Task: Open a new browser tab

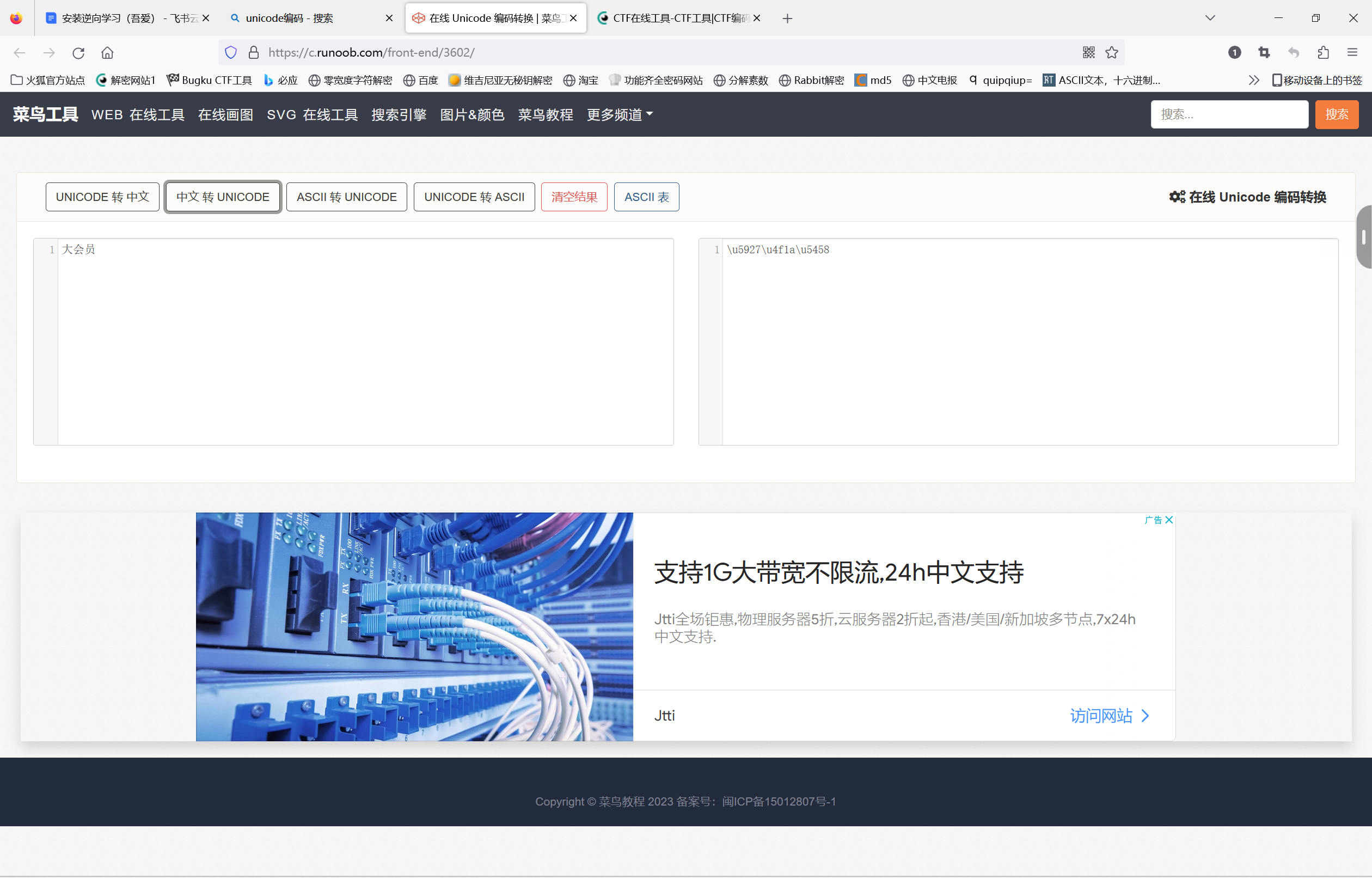Action: pos(787,18)
